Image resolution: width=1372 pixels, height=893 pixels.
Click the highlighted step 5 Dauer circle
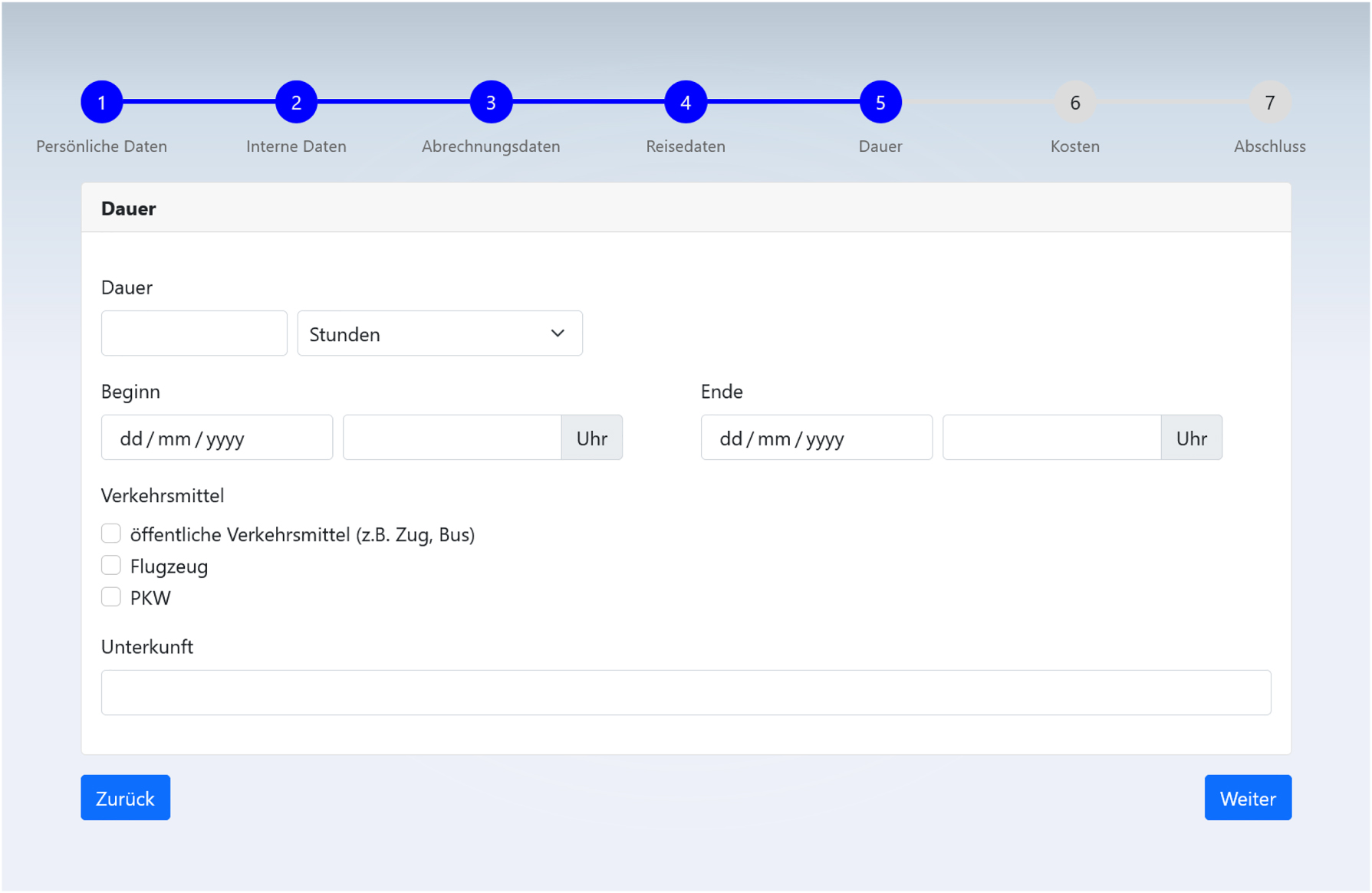click(x=880, y=100)
